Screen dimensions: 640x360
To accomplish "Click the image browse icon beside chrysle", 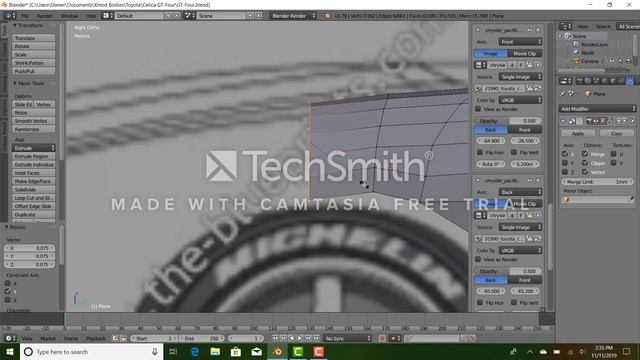I will [480, 65].
